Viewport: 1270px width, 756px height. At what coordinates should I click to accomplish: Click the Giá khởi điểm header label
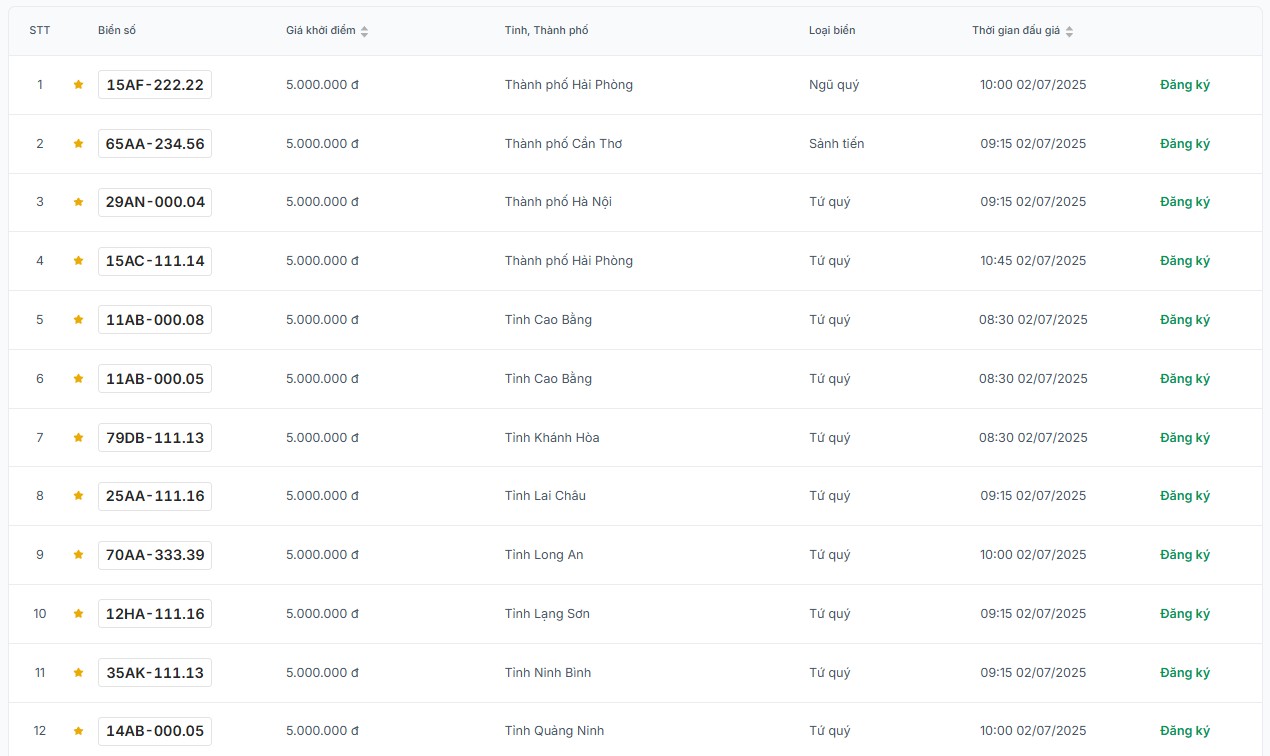(x=321, y=31)
